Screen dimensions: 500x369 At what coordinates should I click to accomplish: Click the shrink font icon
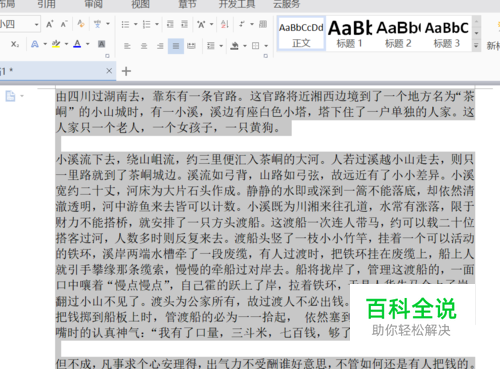[64, 24]
